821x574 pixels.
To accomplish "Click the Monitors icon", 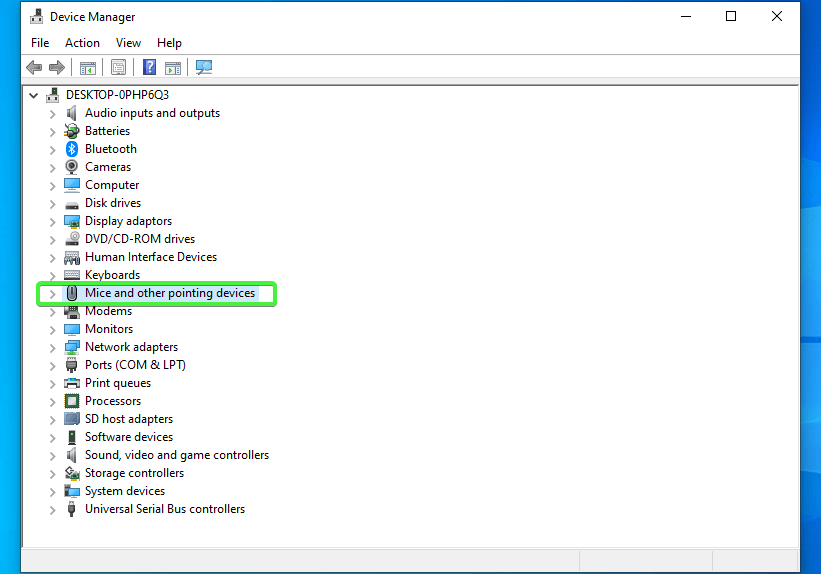I will click(x=72, y=329).
